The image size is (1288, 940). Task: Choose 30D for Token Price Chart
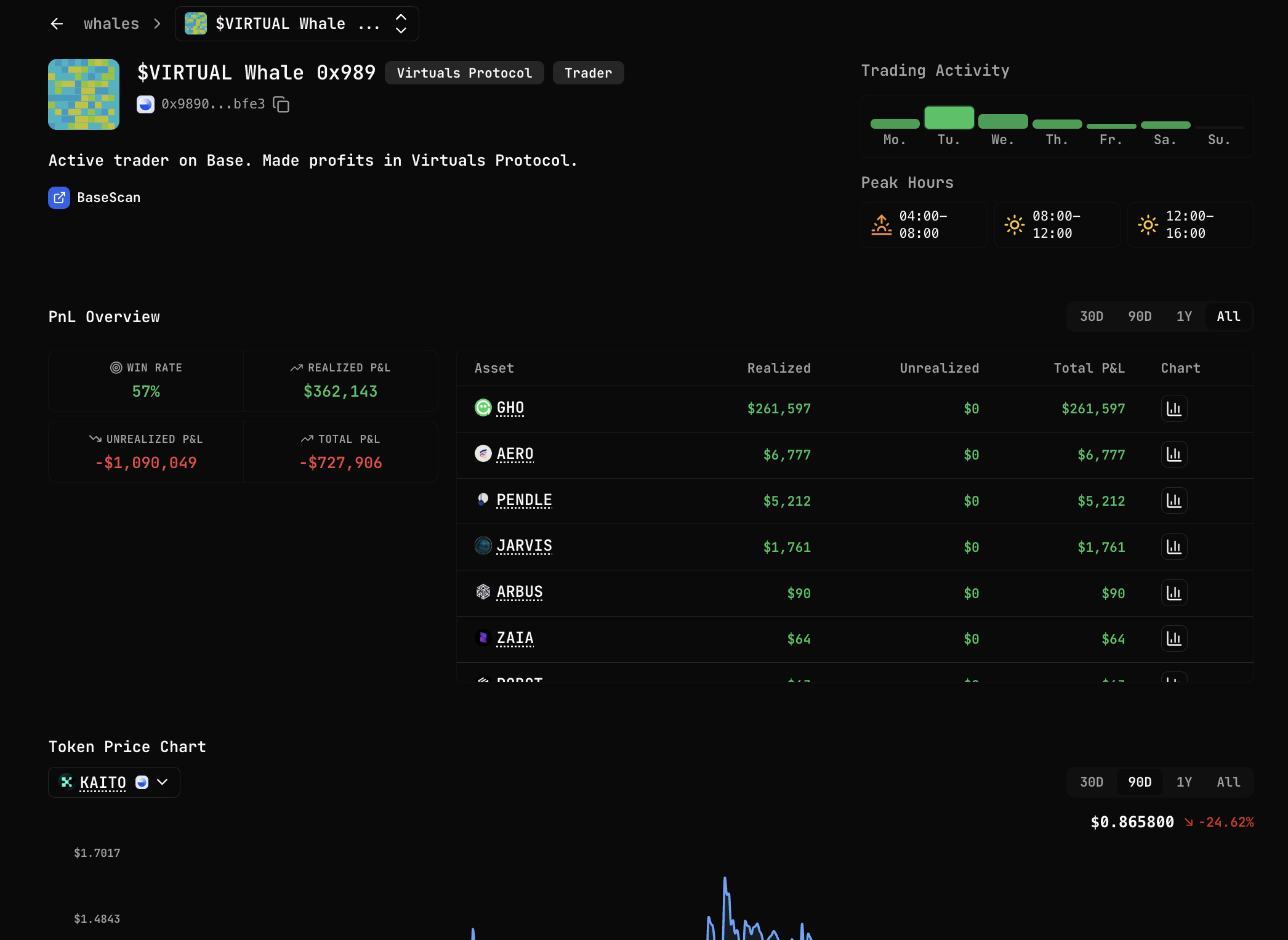pyautogui.click(x=1091, y=782)
